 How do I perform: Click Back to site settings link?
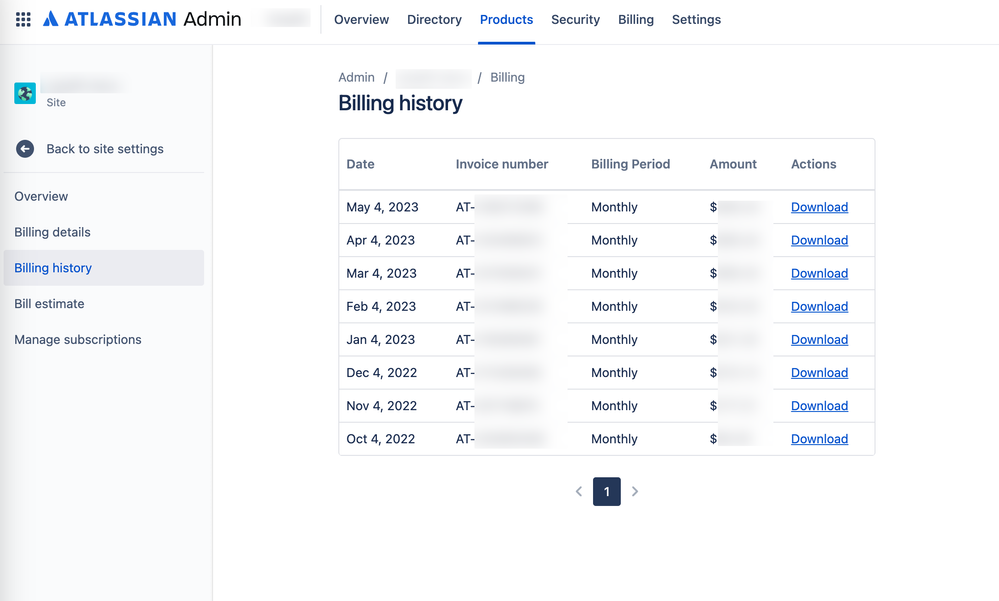[105, 148]
